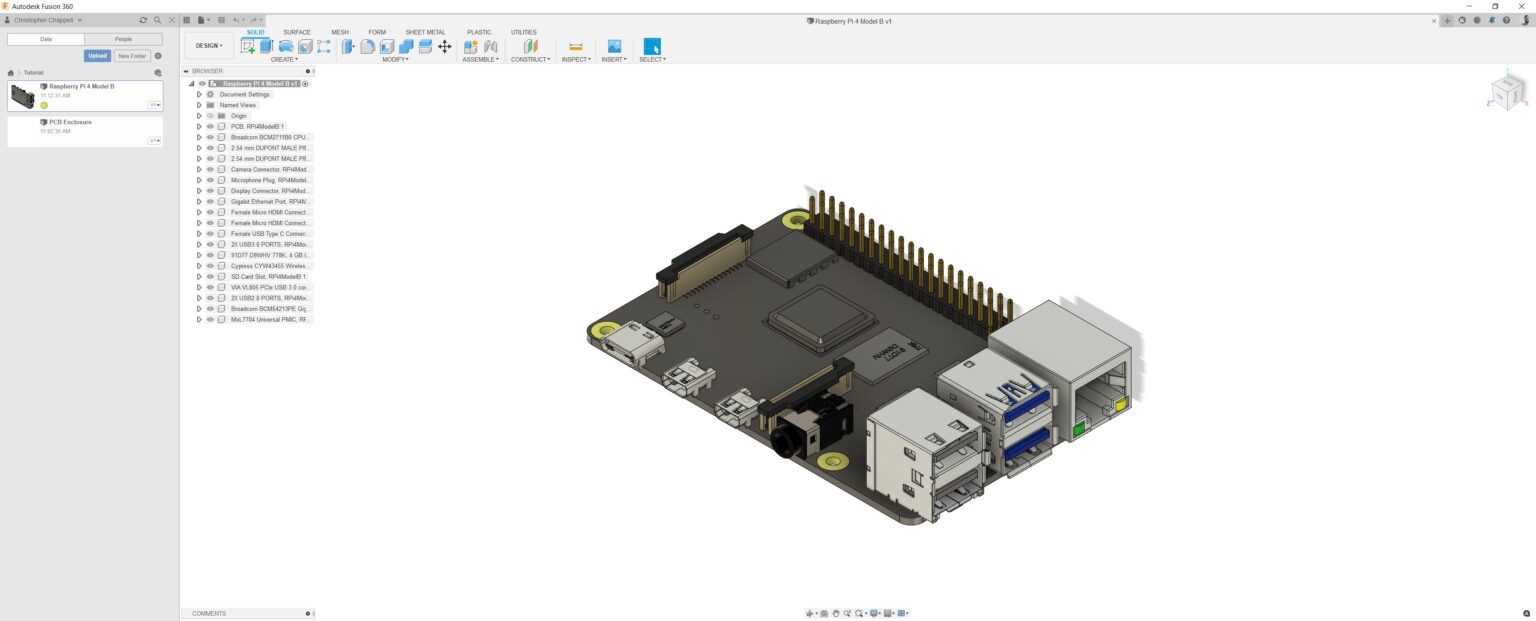Screen dimensions: 1536x621
Task: Expand the Named Views node
Action: tap(199, 105)
